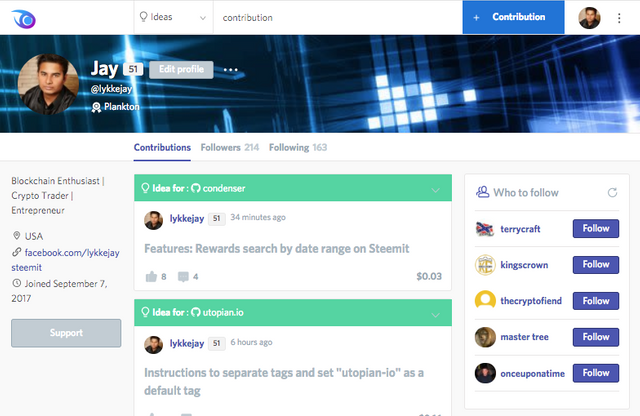This screenshot has width=640, height=416.
Task: Click the blue Contribution button
Action: [513, 17]
